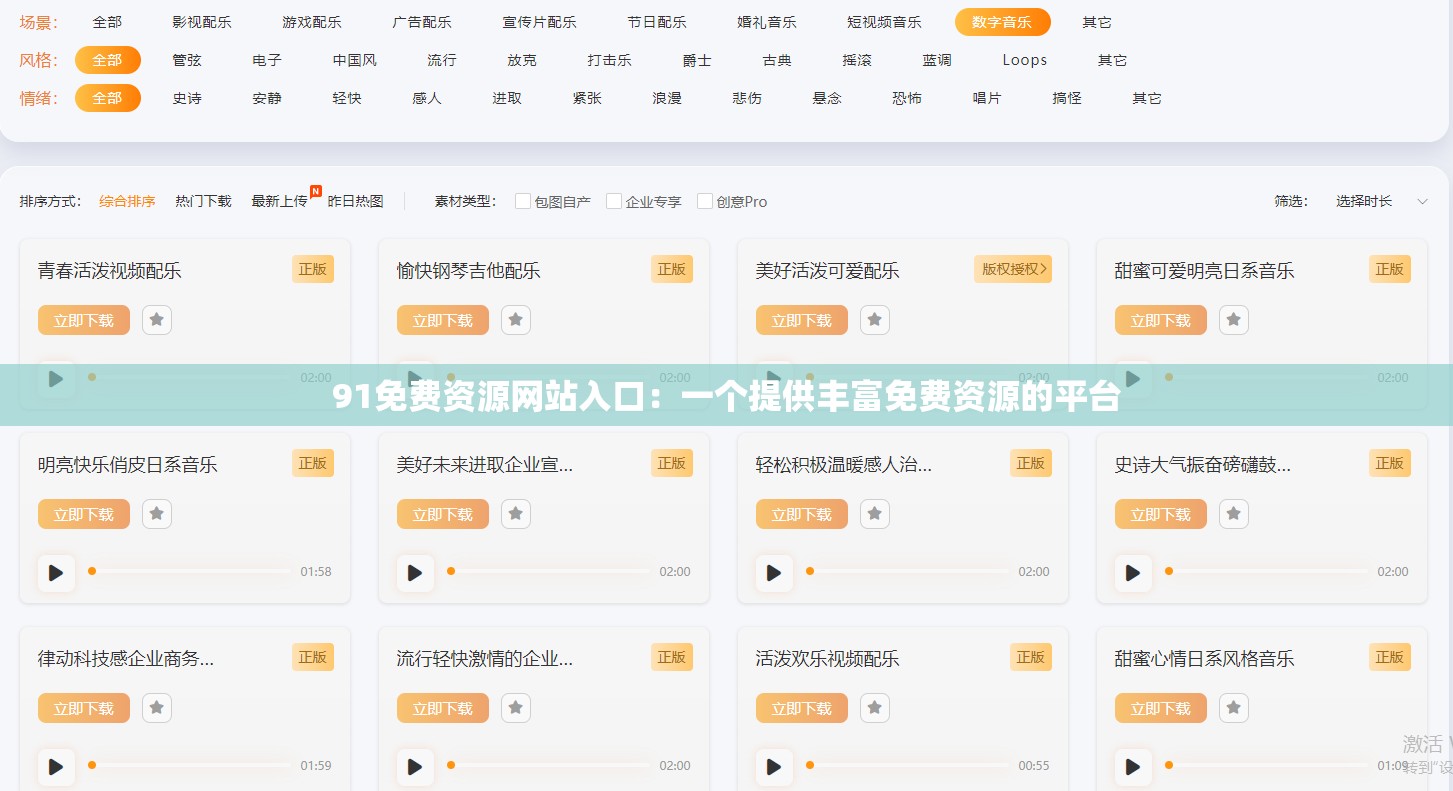Click 正版 badge on 青春活泼视频配乐
Viewport: 1453px width, 791px height.
click(x=313, y=269)
